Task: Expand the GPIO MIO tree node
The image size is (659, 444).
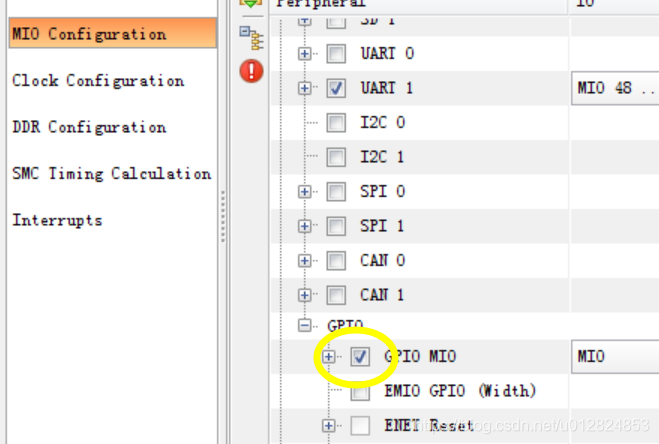Action: point(329,357)
